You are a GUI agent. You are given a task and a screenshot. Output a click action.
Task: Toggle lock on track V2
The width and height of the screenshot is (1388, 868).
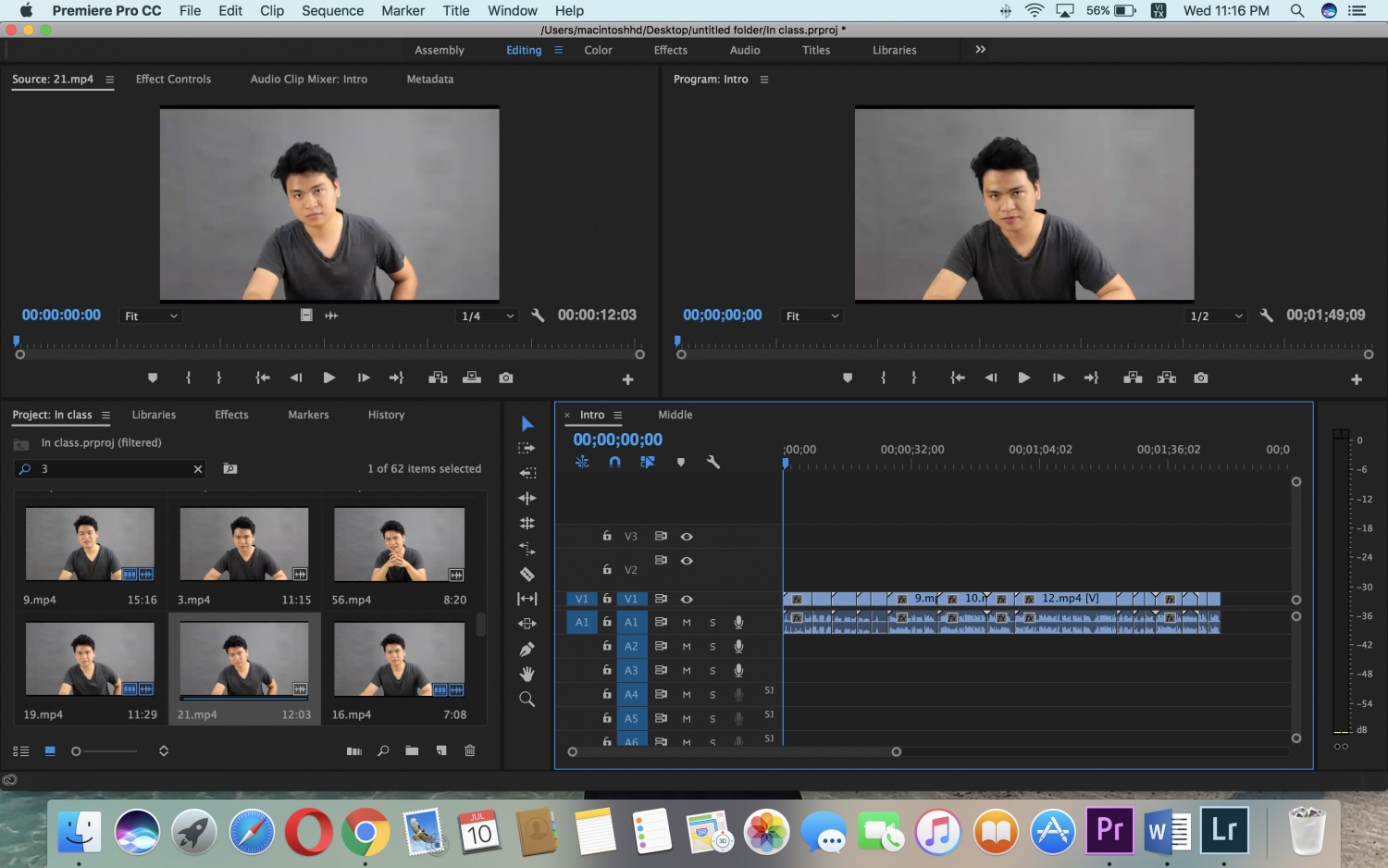[x=607, y=569]
